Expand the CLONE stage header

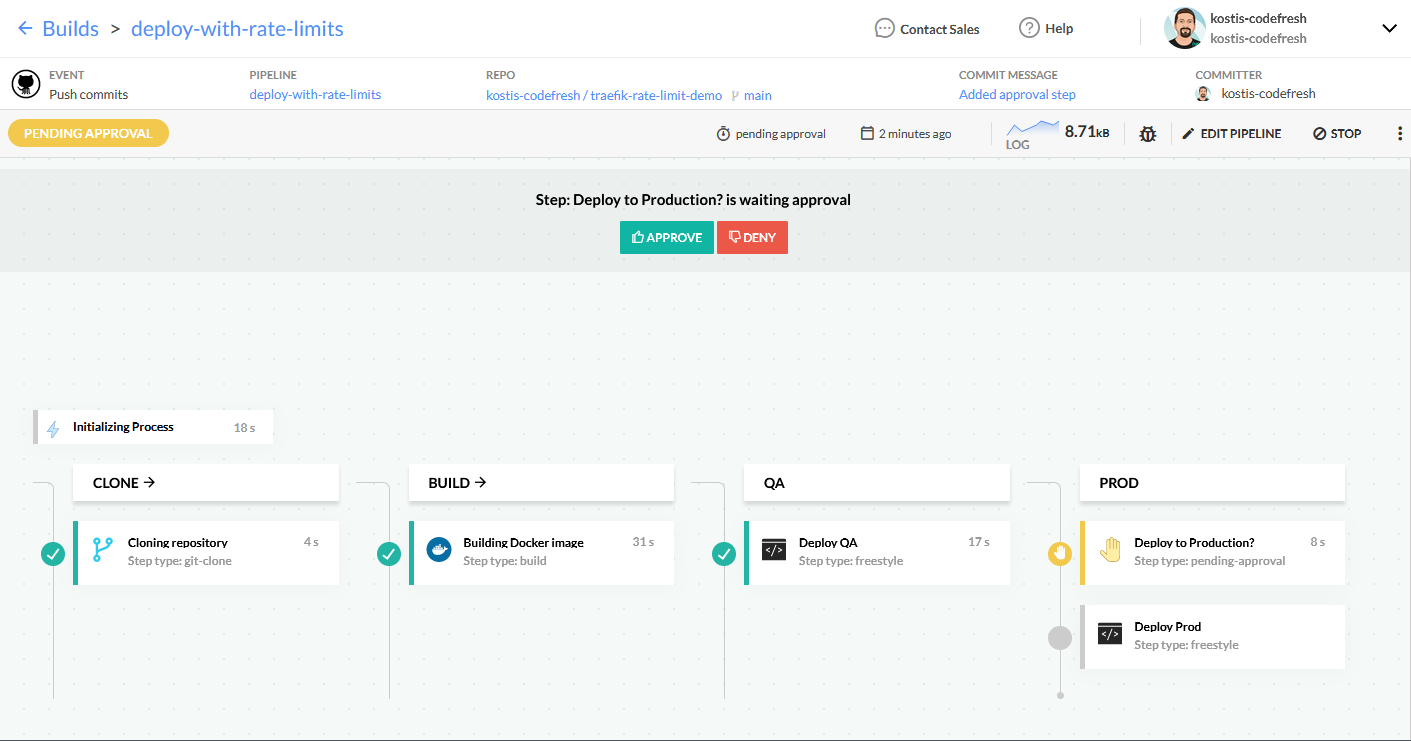point(206,482)
